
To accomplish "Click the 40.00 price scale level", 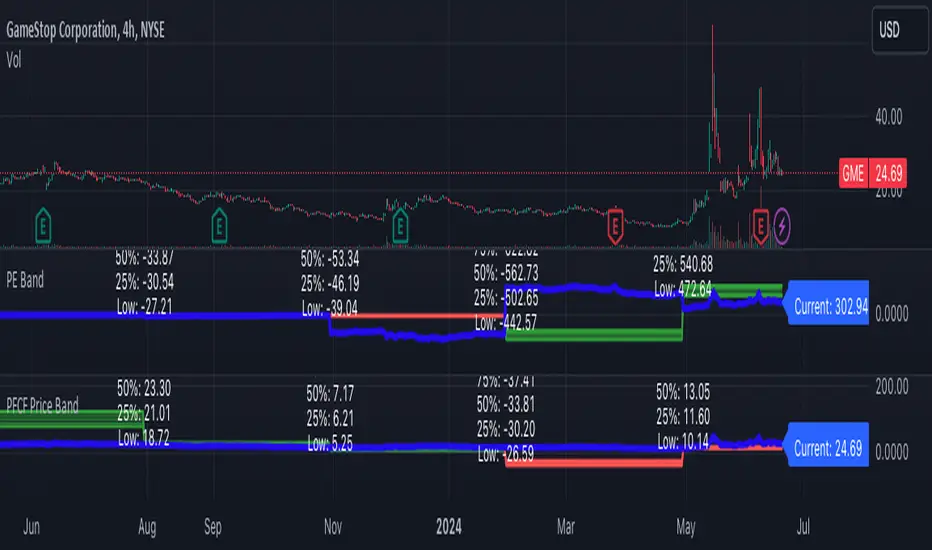I will tap(889, 117).
